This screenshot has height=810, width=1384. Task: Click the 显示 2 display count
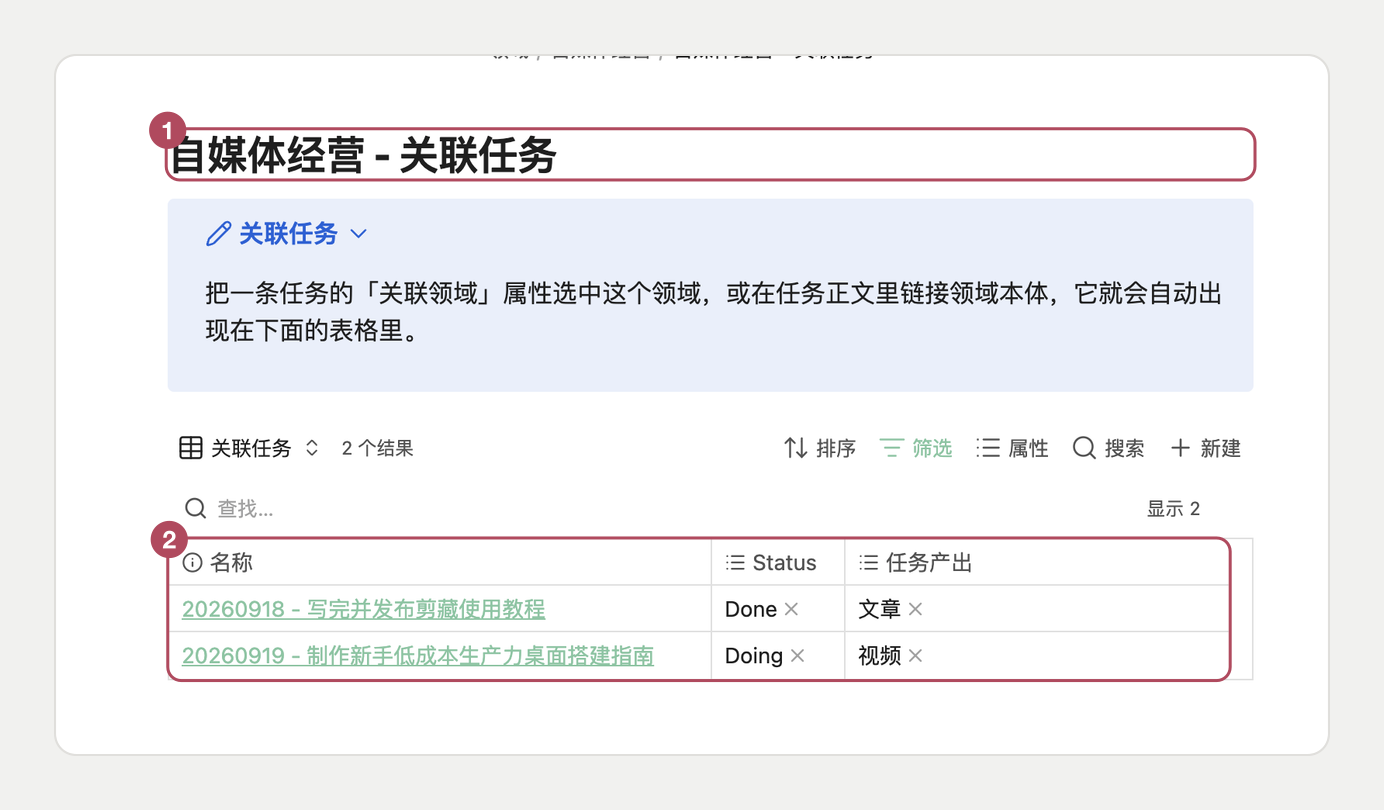[x=1173, y=509]
